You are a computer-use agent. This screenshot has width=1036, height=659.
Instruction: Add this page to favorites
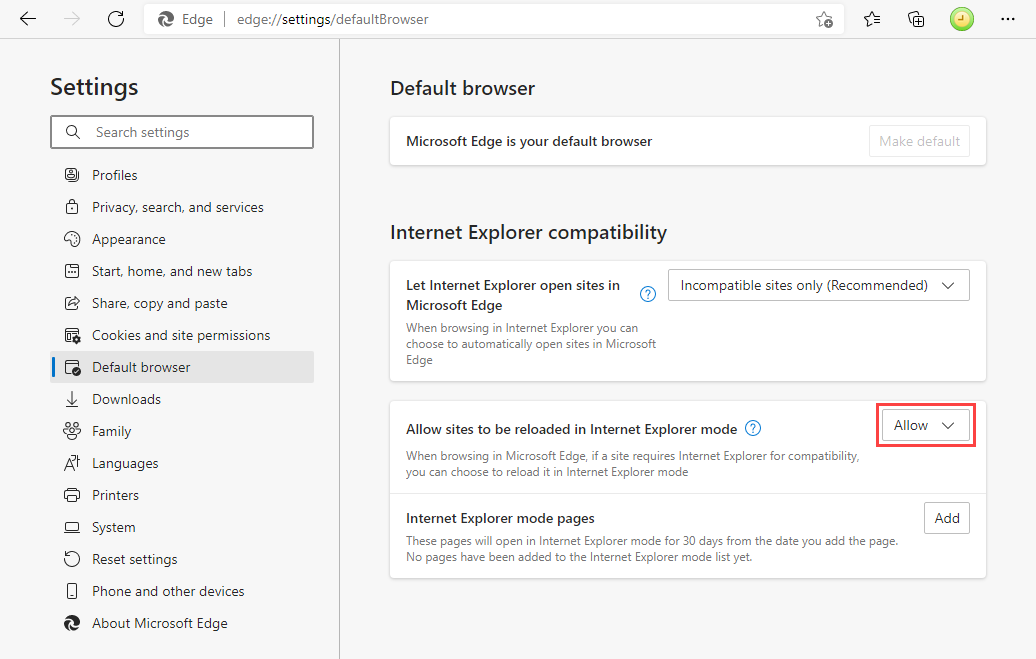tap(824, 19)
